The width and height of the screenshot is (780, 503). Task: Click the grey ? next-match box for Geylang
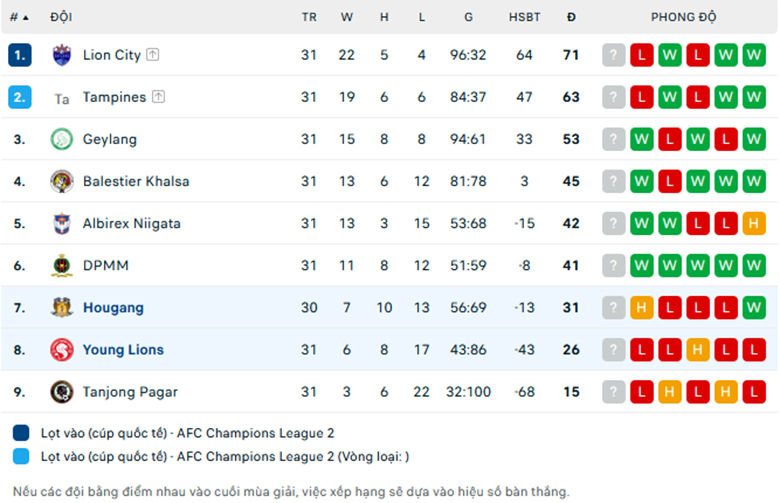tap(613, 139)
